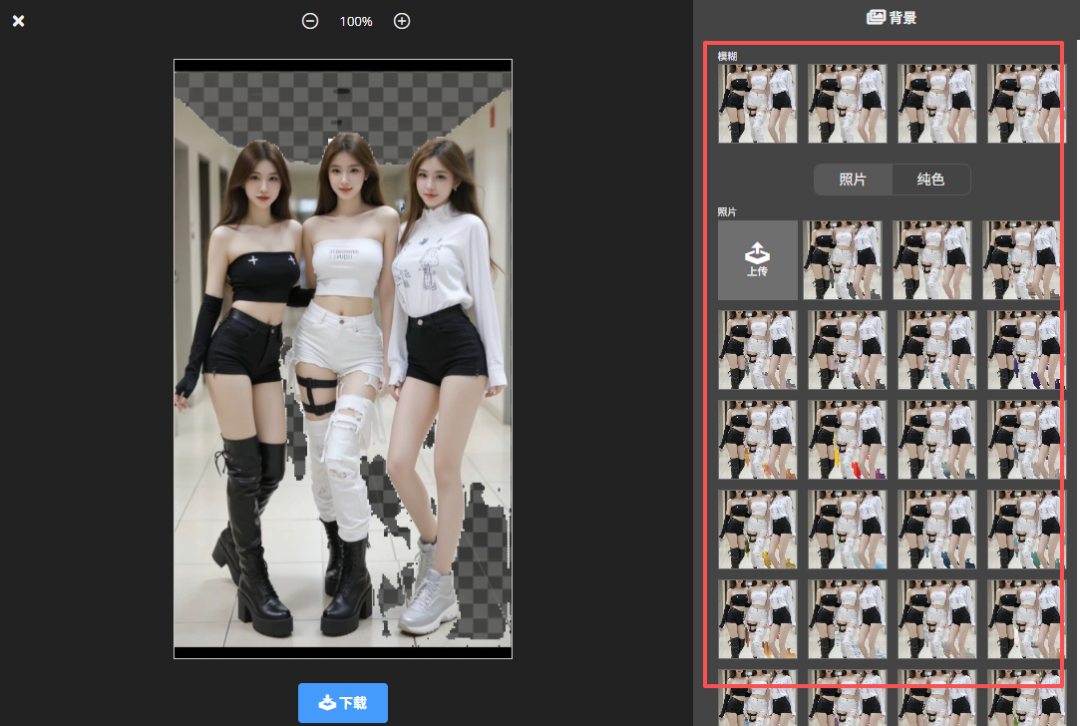1080x726 pixels.
Task: Click the 照片 section label above upload
Action: (x=727, y=211)
